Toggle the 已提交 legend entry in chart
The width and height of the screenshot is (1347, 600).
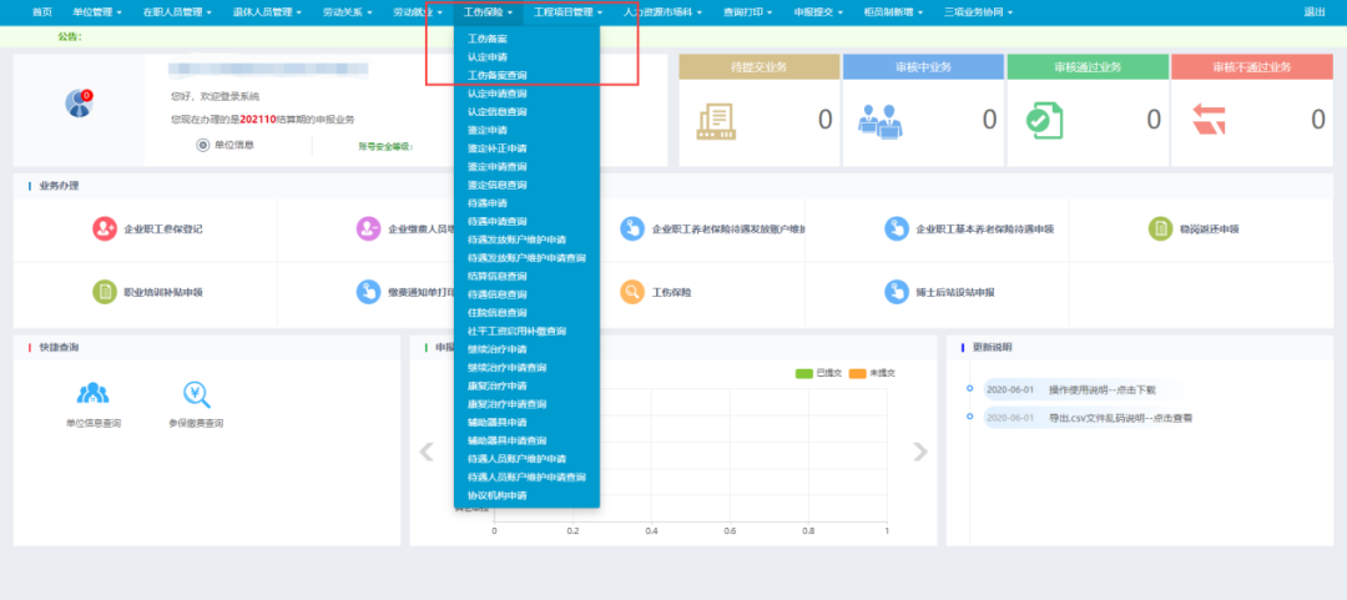[804, 373]
